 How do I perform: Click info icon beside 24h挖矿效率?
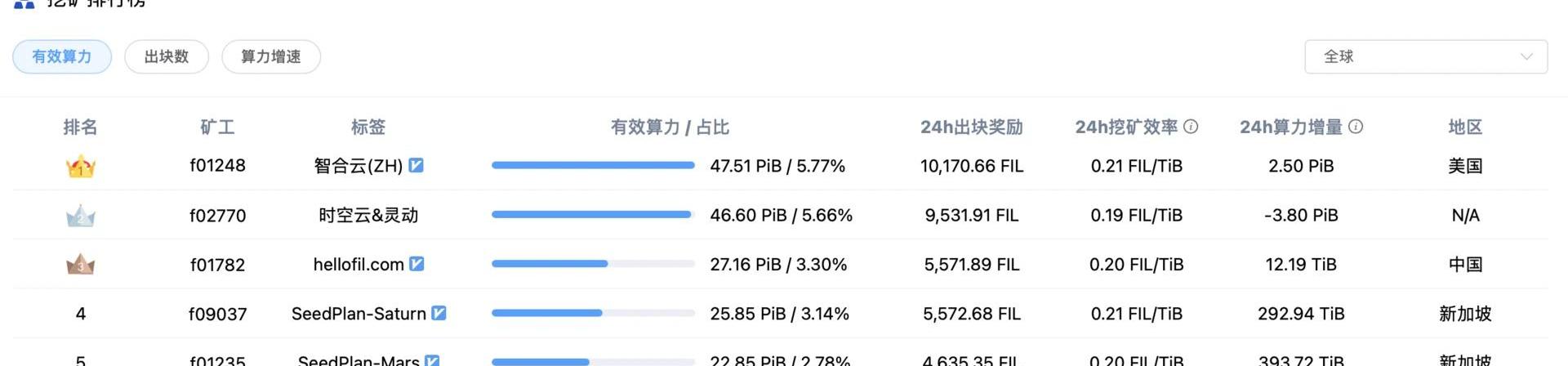point(1191,127)
